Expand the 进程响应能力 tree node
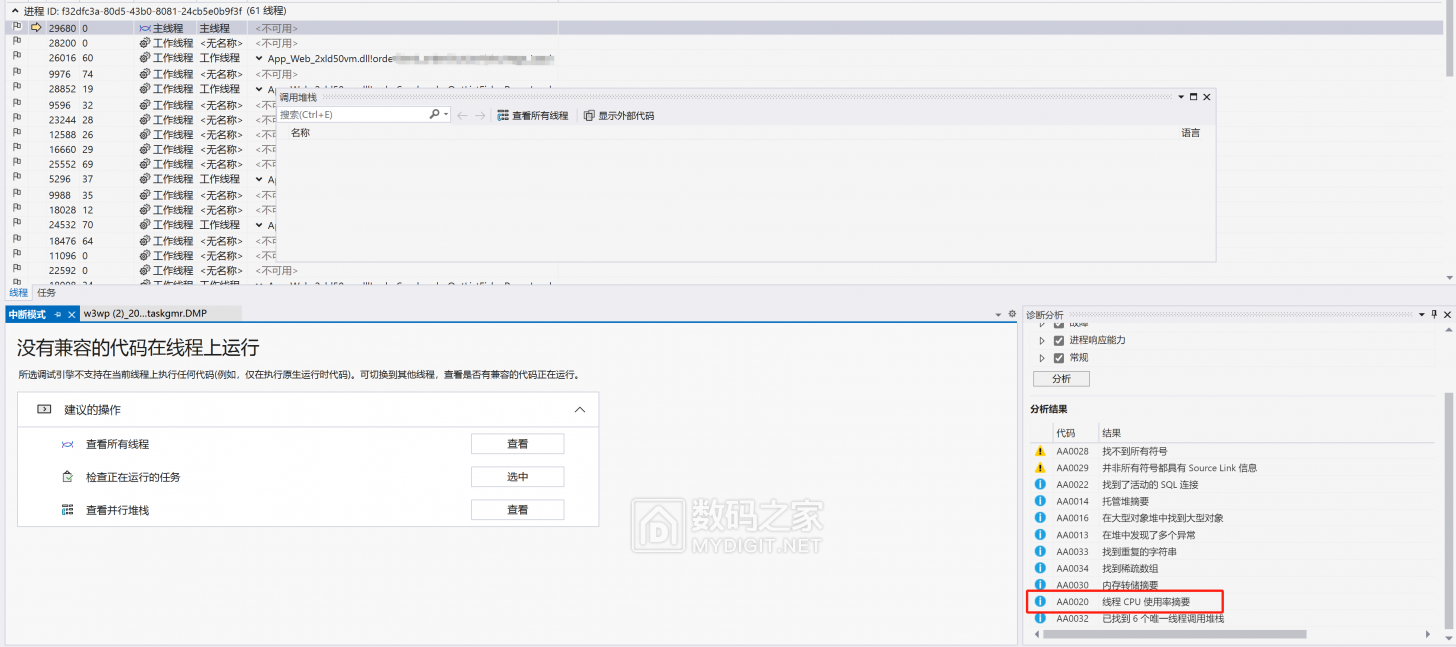 (1042, 340)
